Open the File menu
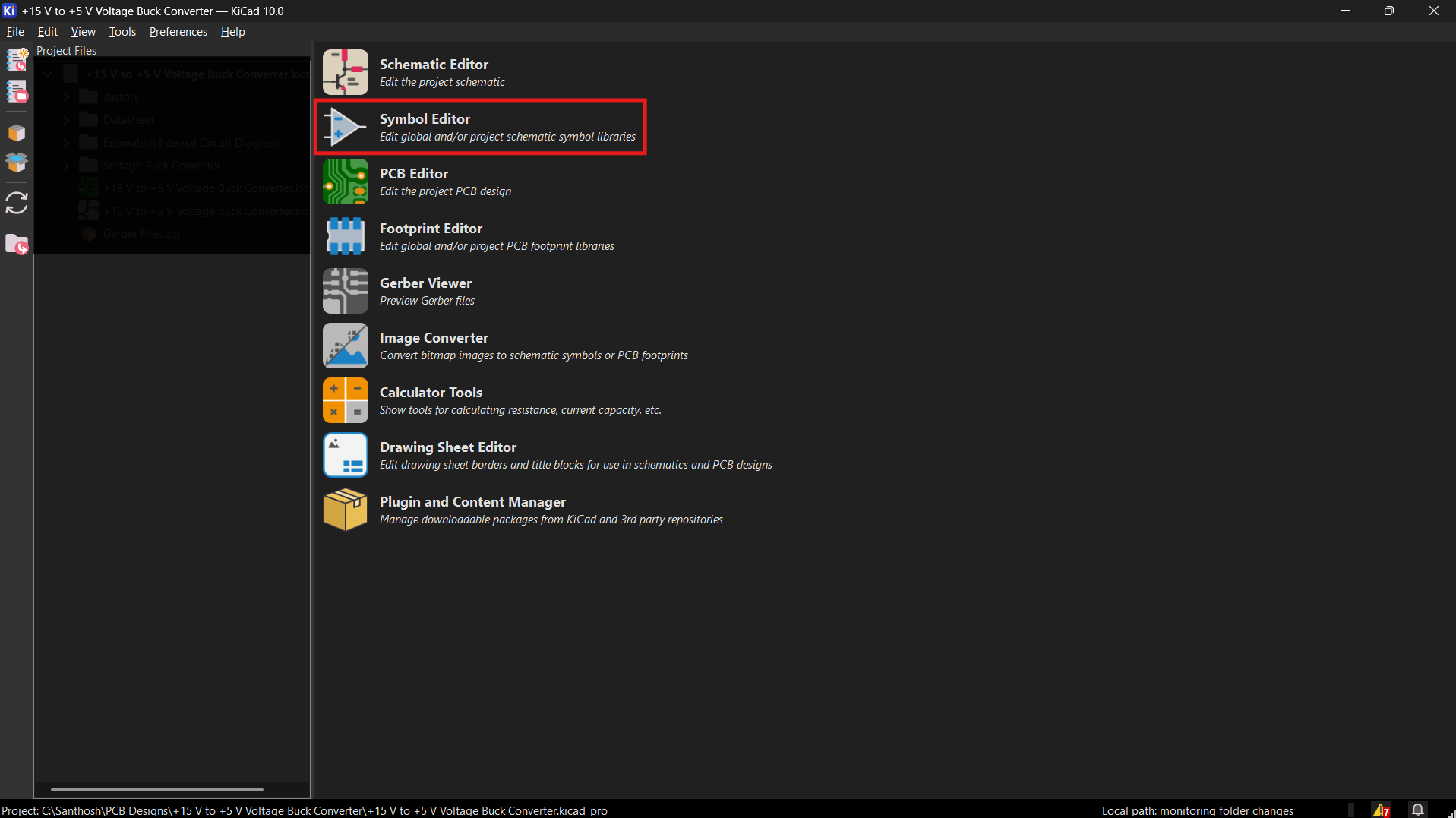 [x=15, y=32]
